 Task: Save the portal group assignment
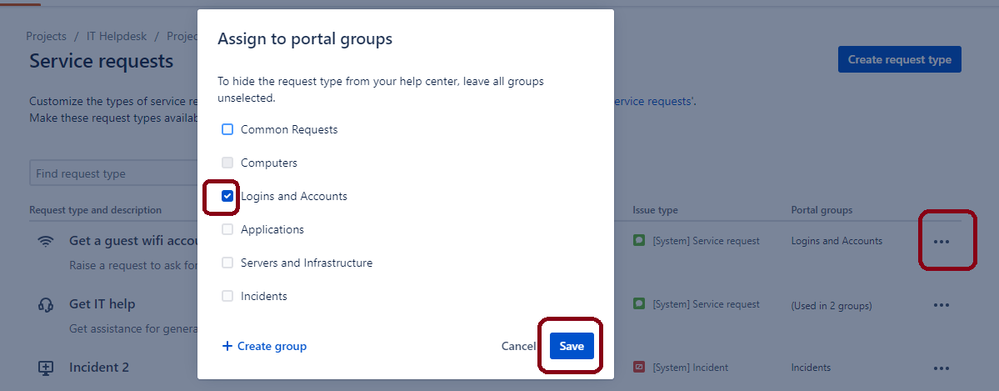click(571, 346)
